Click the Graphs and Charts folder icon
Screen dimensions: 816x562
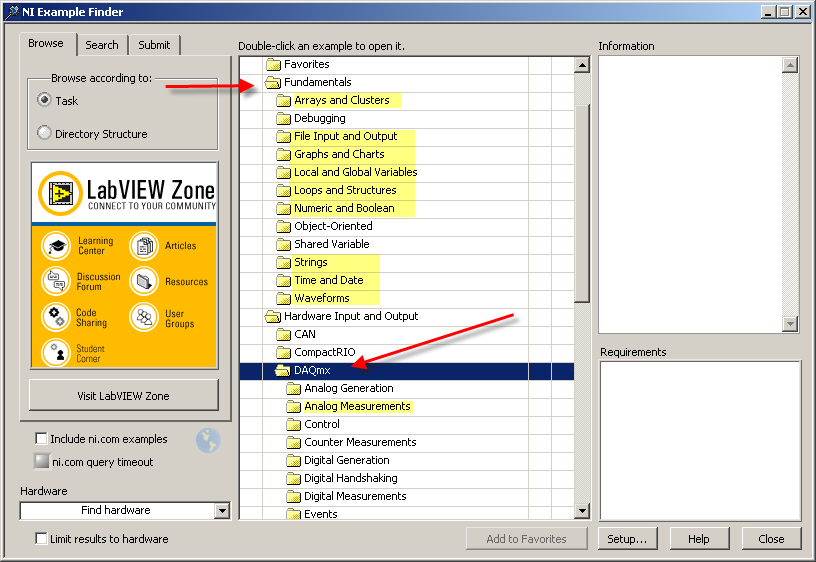[x=284, y=155]
